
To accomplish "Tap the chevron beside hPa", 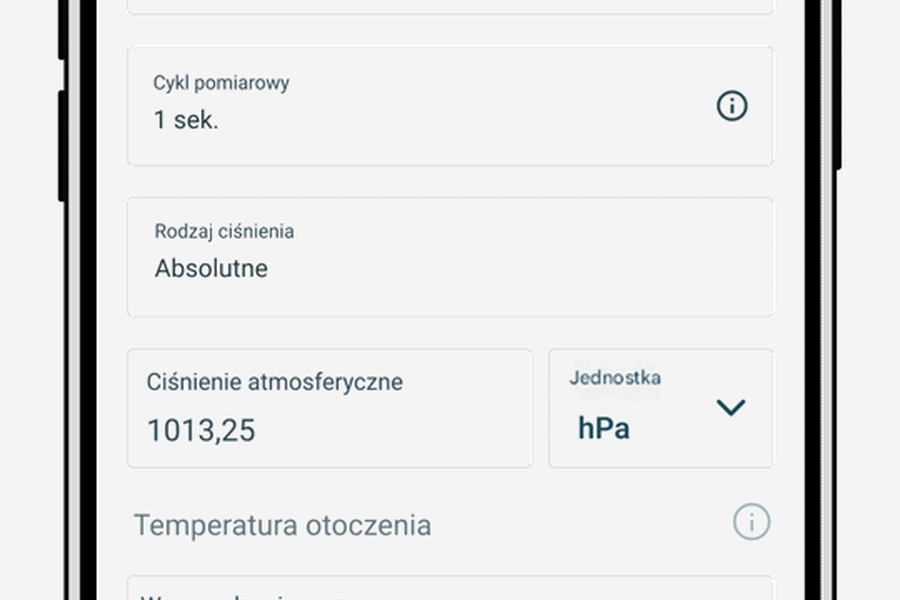I will click(733, 408).
